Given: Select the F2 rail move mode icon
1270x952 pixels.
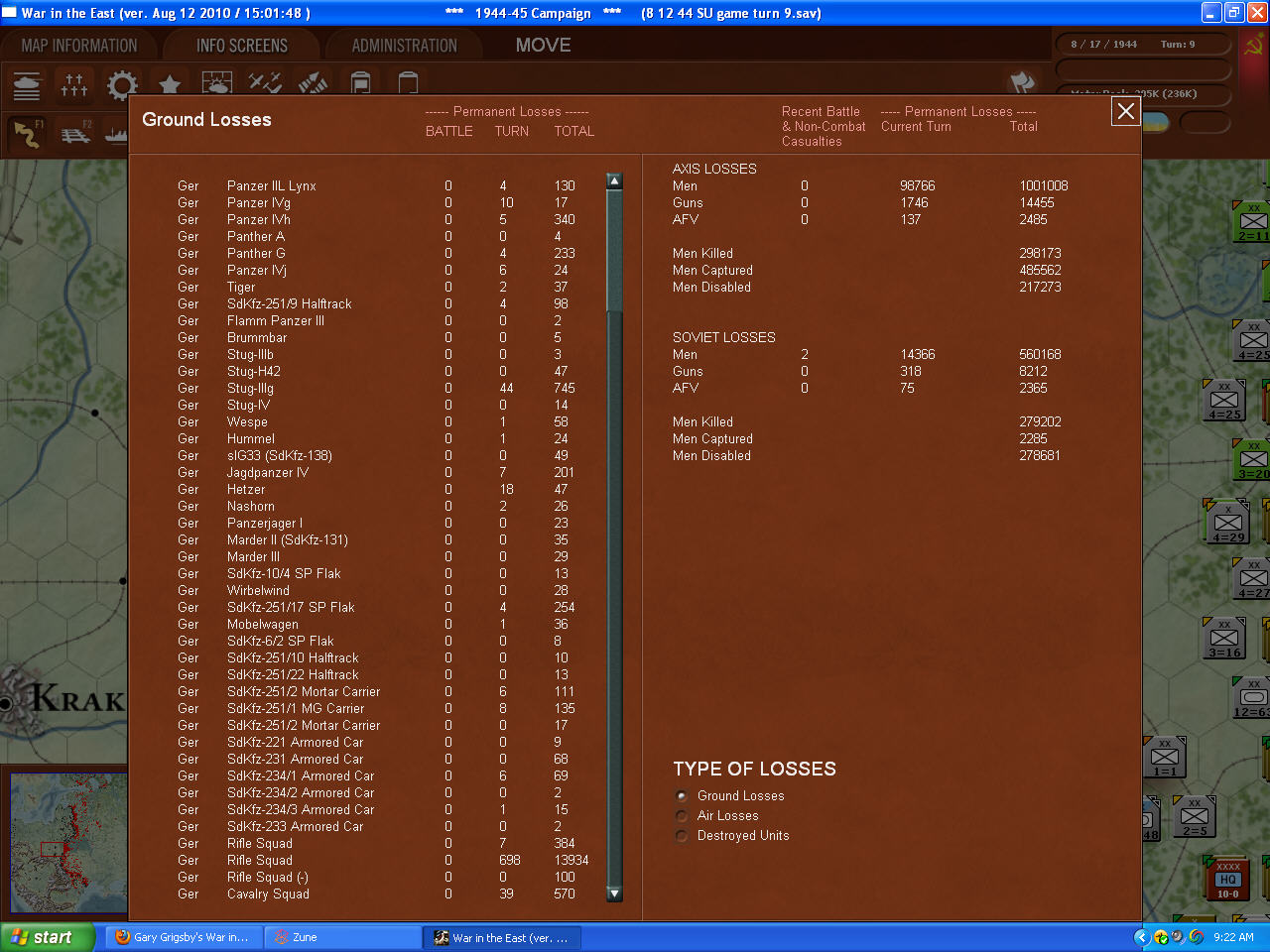Looking at the screenshot, I should coord(75,134).
